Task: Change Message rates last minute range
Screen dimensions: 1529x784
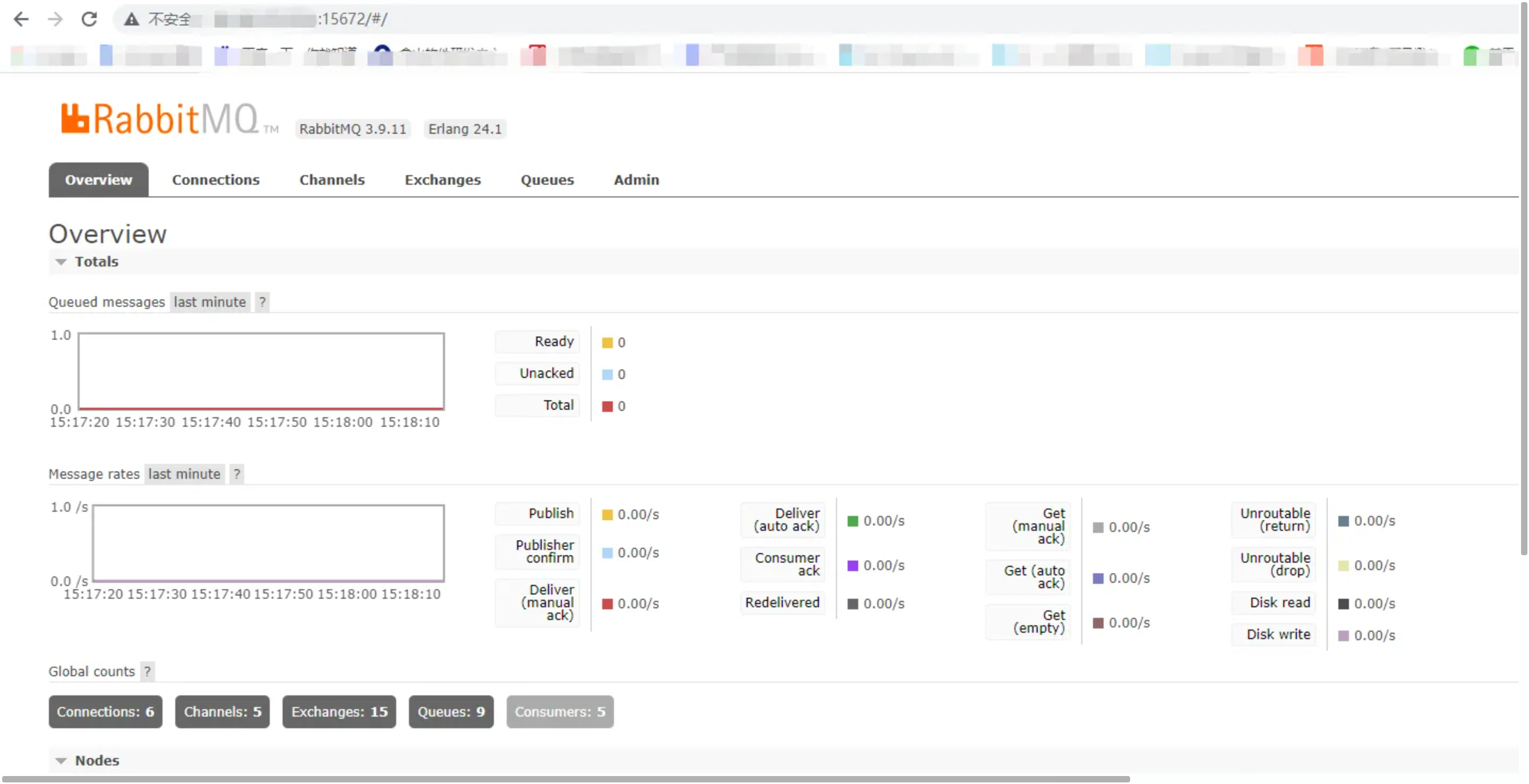Action: click(184, 474)
